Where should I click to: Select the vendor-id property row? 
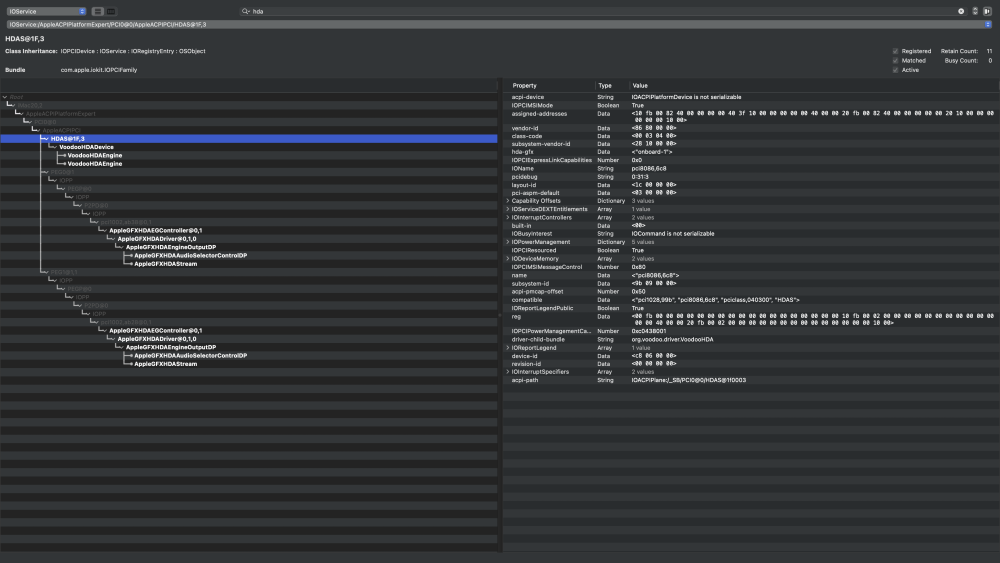pos(752,128)
